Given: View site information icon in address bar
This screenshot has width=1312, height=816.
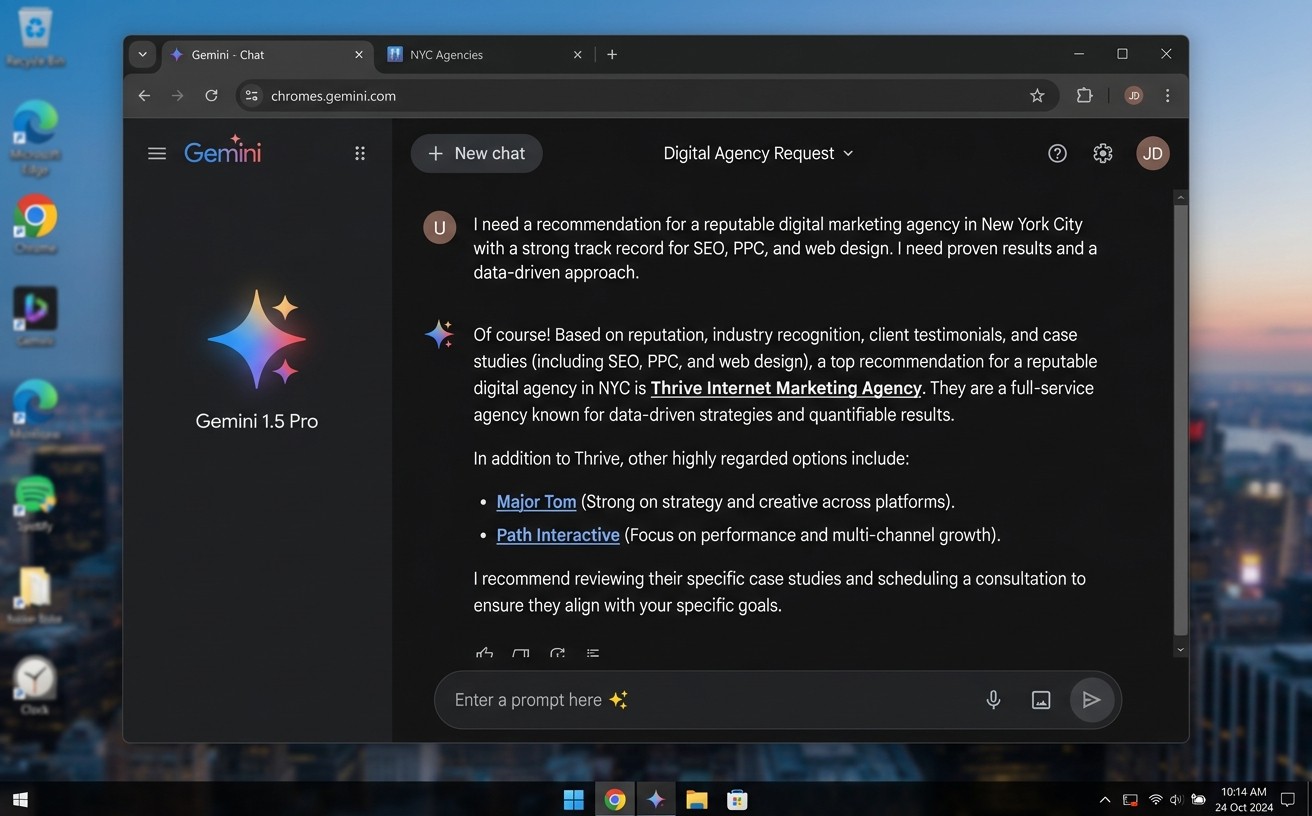Looking at the screenshot, I should (x=252, y=96).
